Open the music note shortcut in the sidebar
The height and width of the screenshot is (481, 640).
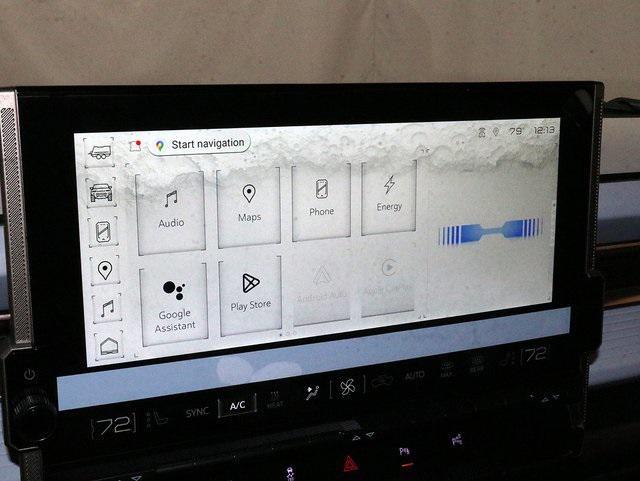[x=107, y=308]
